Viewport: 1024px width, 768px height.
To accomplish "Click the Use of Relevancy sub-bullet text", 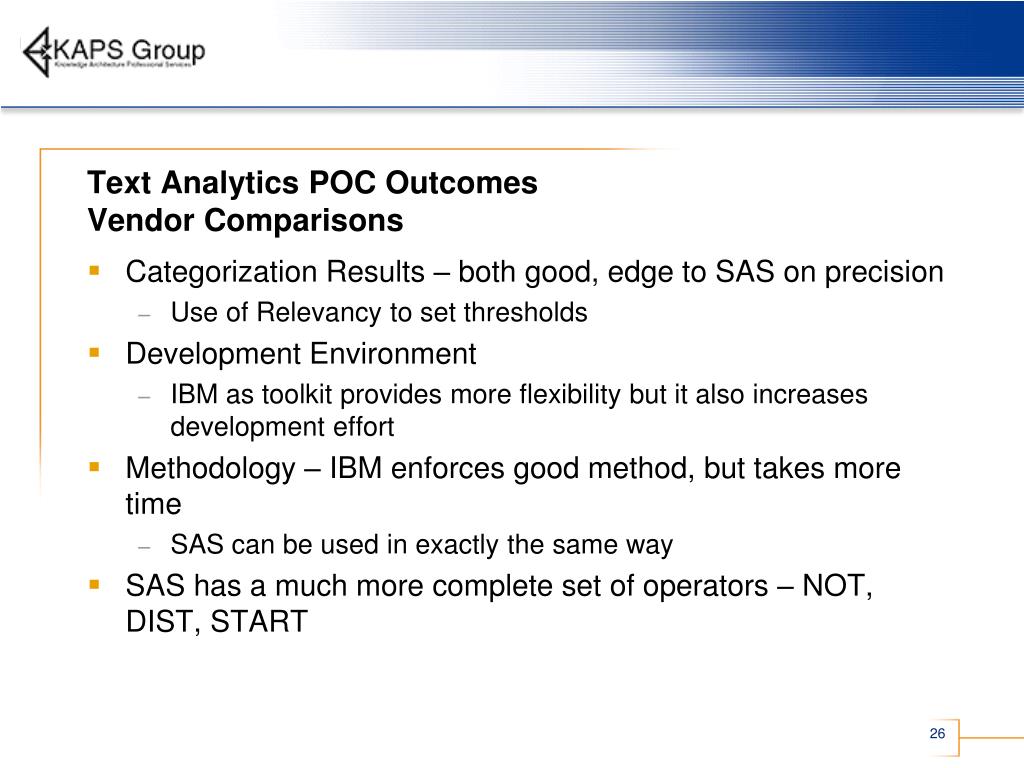I will click(x=379, y=312).
